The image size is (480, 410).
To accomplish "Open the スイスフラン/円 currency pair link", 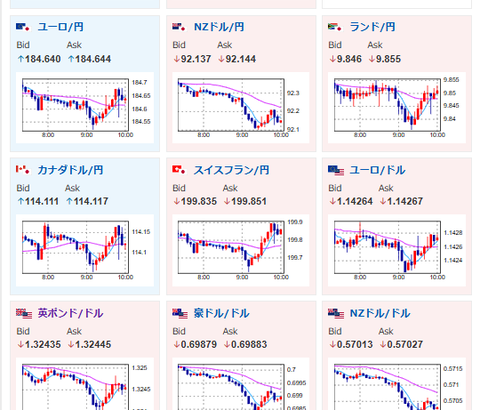I will click(x=231, y=170).
